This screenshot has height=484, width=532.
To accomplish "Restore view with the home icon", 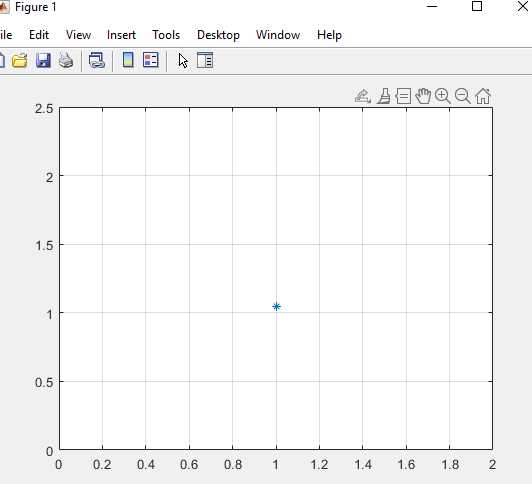I will 483,96.
